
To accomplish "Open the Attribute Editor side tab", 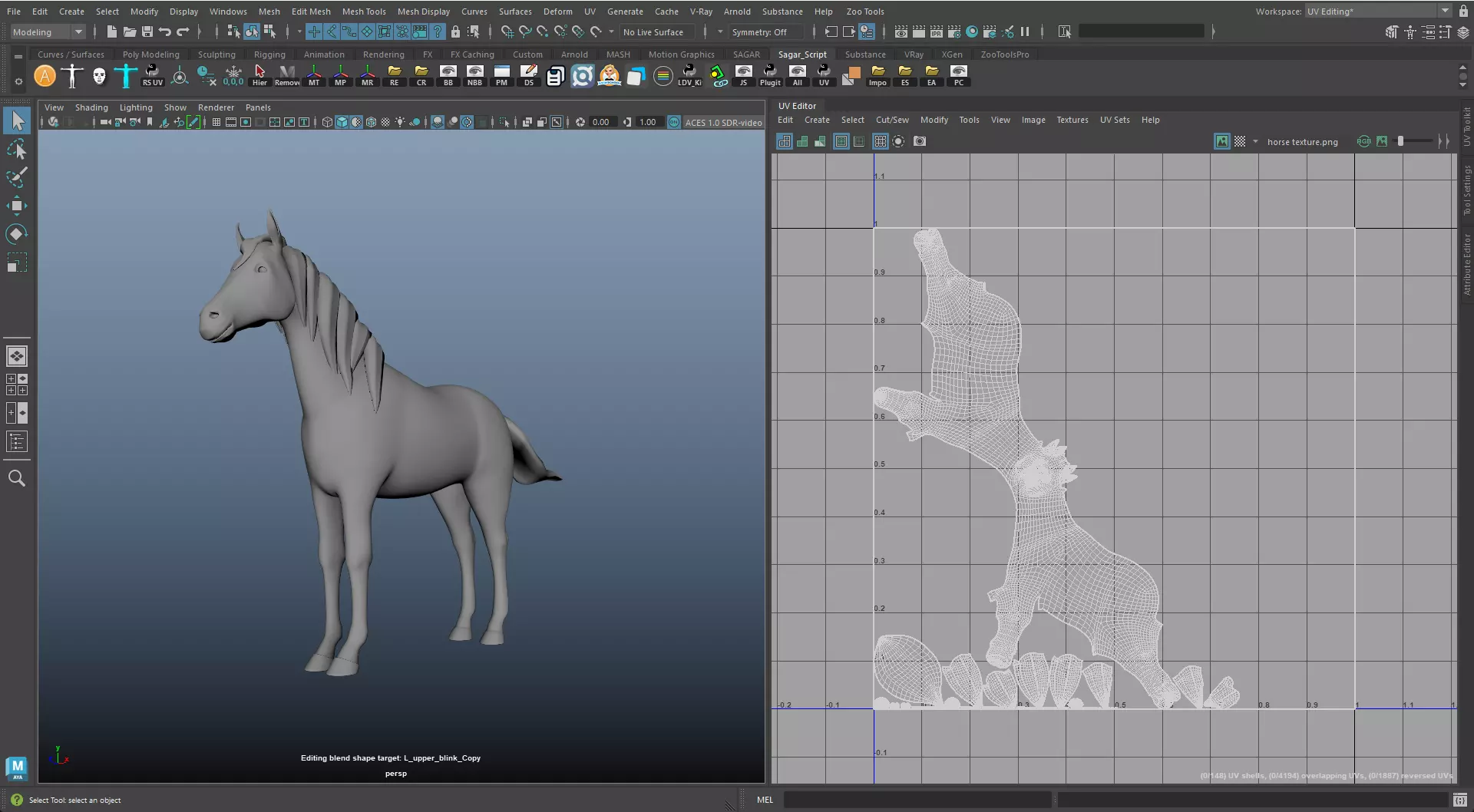I will tap(1466, 265).
